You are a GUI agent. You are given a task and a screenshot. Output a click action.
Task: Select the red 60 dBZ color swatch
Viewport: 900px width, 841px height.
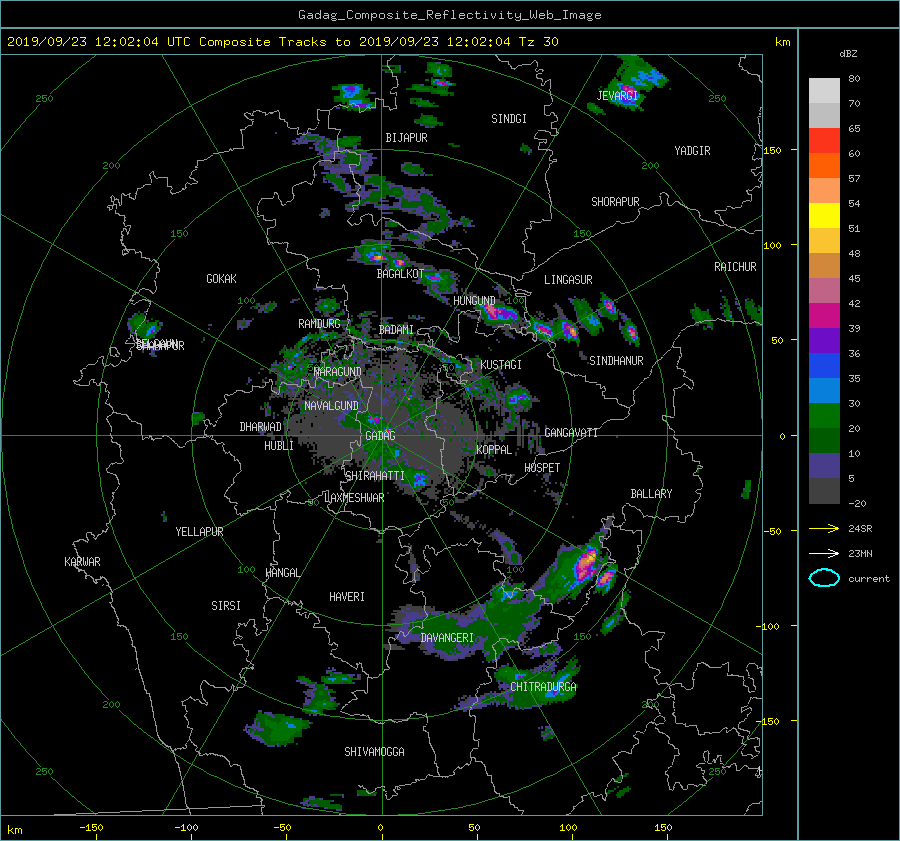(x=824, y=141)
